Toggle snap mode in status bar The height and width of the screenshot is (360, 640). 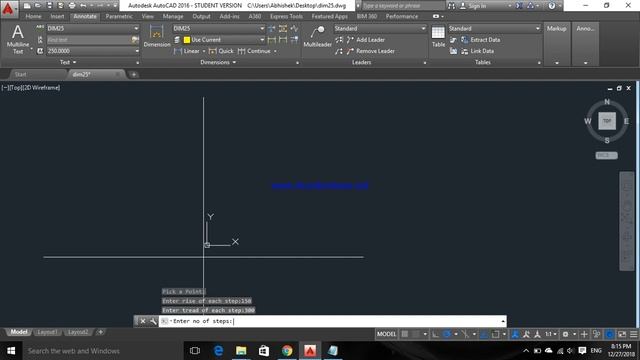point(416,334)
